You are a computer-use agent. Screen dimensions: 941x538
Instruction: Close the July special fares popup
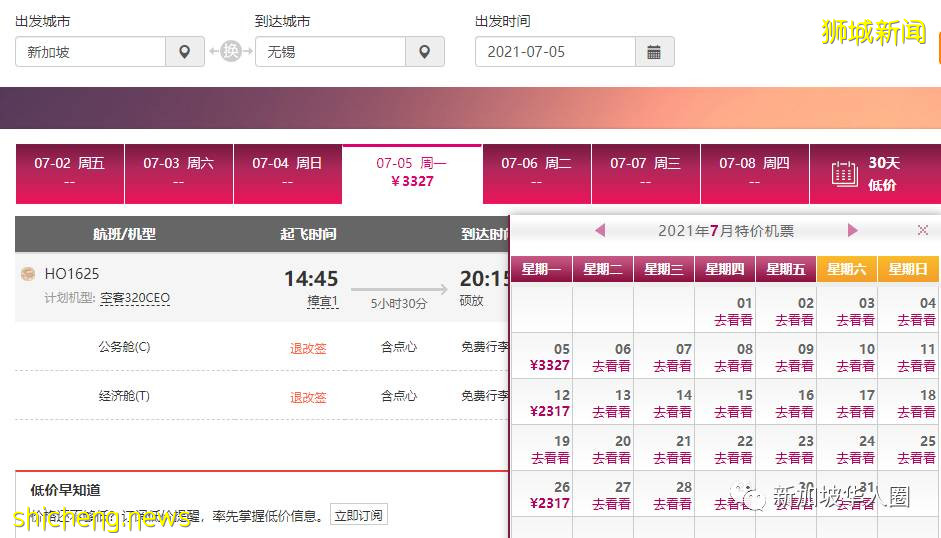coord(922,231)
